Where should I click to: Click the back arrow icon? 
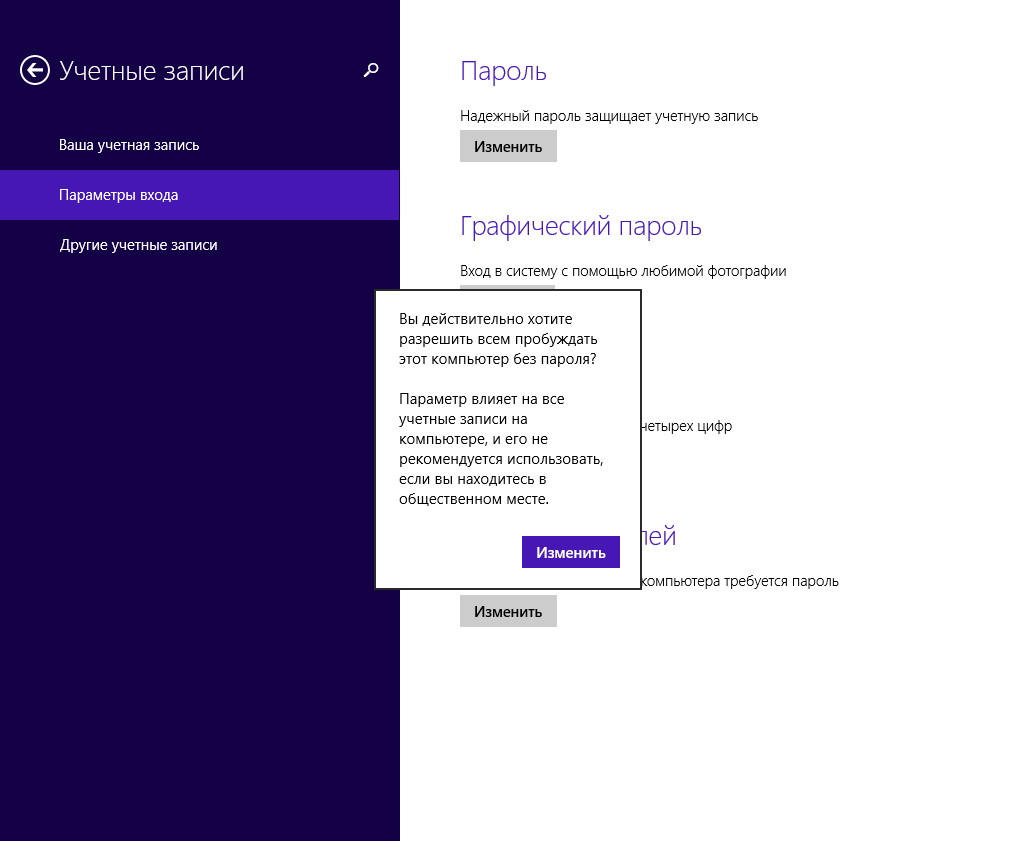coord(35,70)
